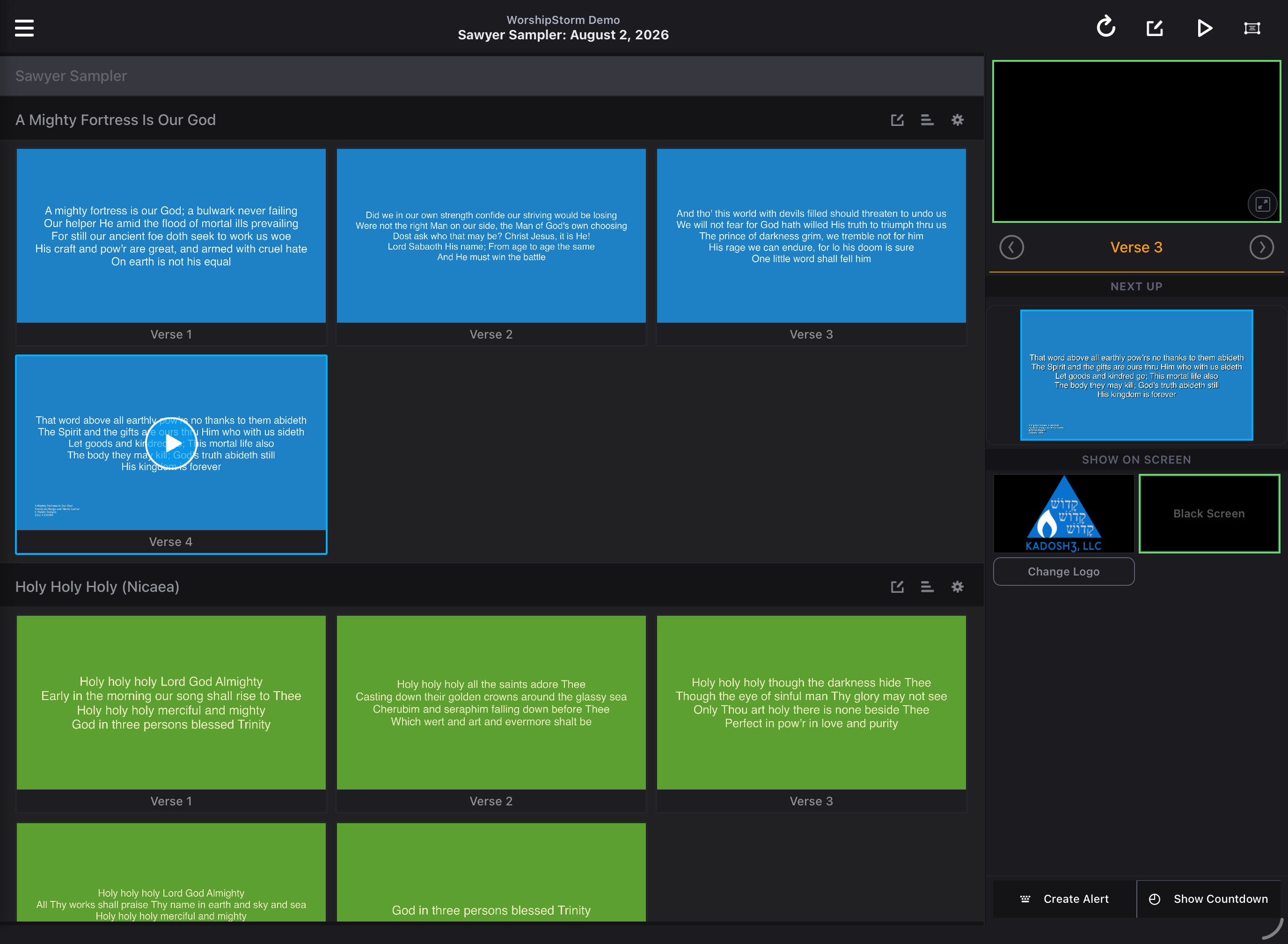Click the Next Up slide preview

coord(1137,375)
